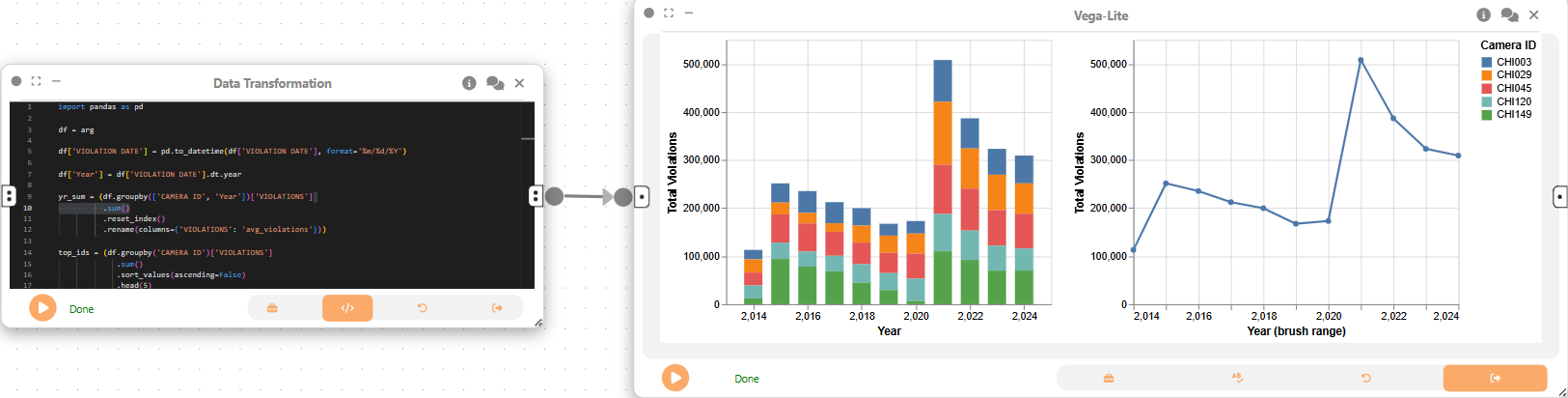Expand Vega-Lite node with fullscreen icon

pos(669,13)
